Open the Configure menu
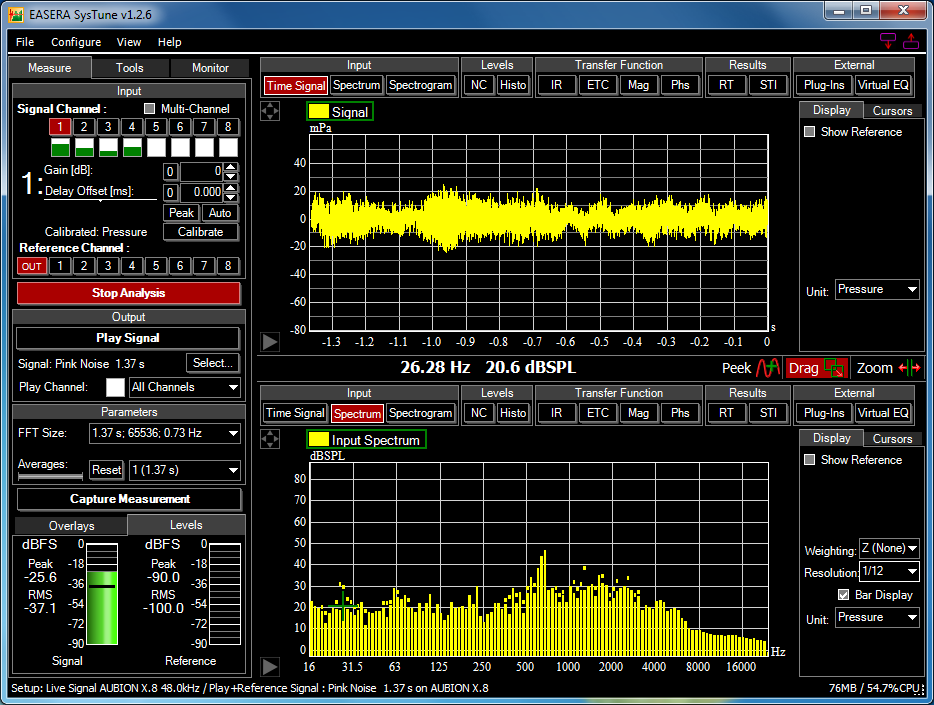Image resolution: width=934 pixels, height=705 pixels. tap(76, 42)
